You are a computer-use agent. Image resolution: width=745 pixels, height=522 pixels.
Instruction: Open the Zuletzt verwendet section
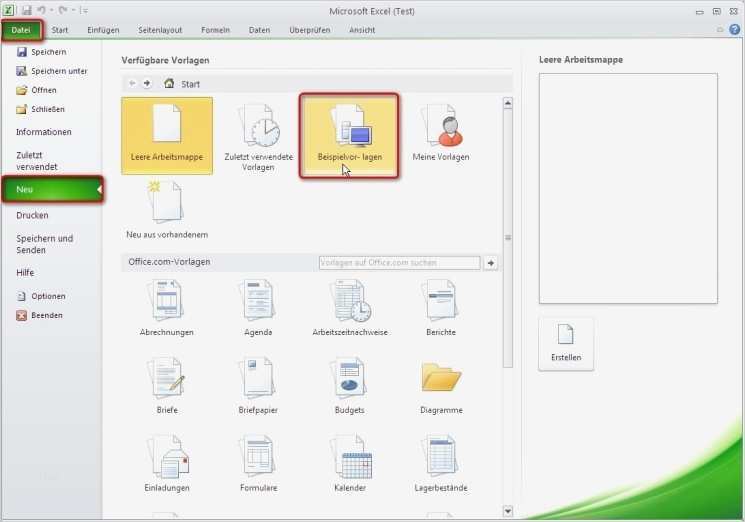point(37,161)
